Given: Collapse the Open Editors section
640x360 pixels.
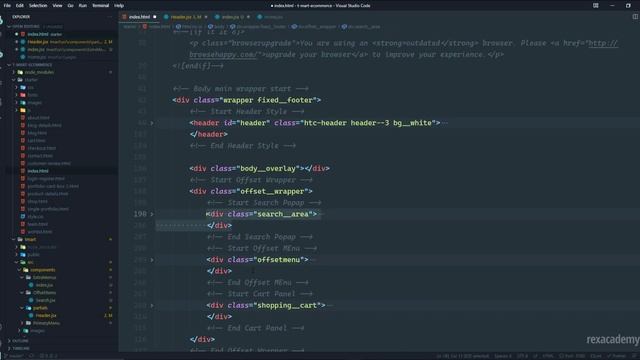Looking at the screenshot, I should [9, 27].
